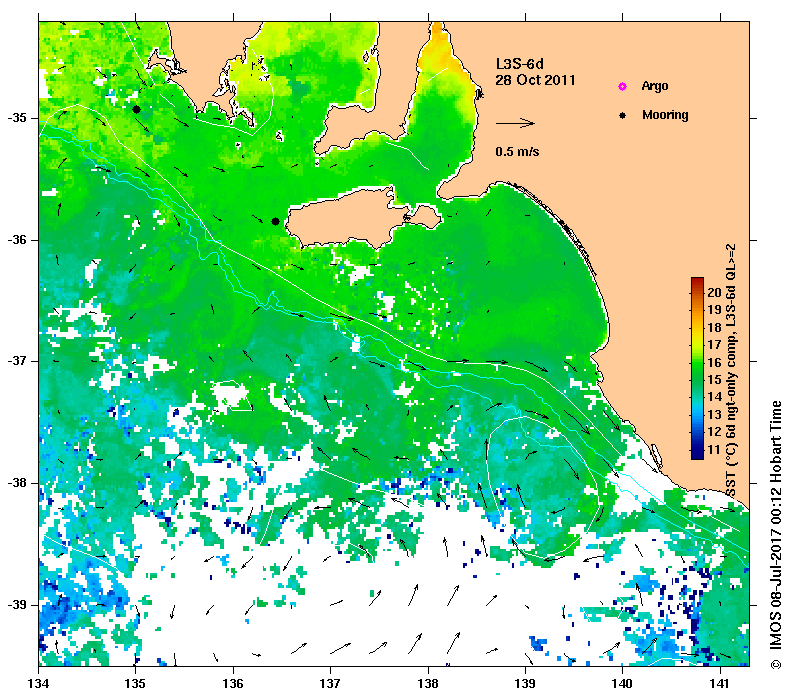
Task: Click the color bar value '14'
Action: (714, 397)
